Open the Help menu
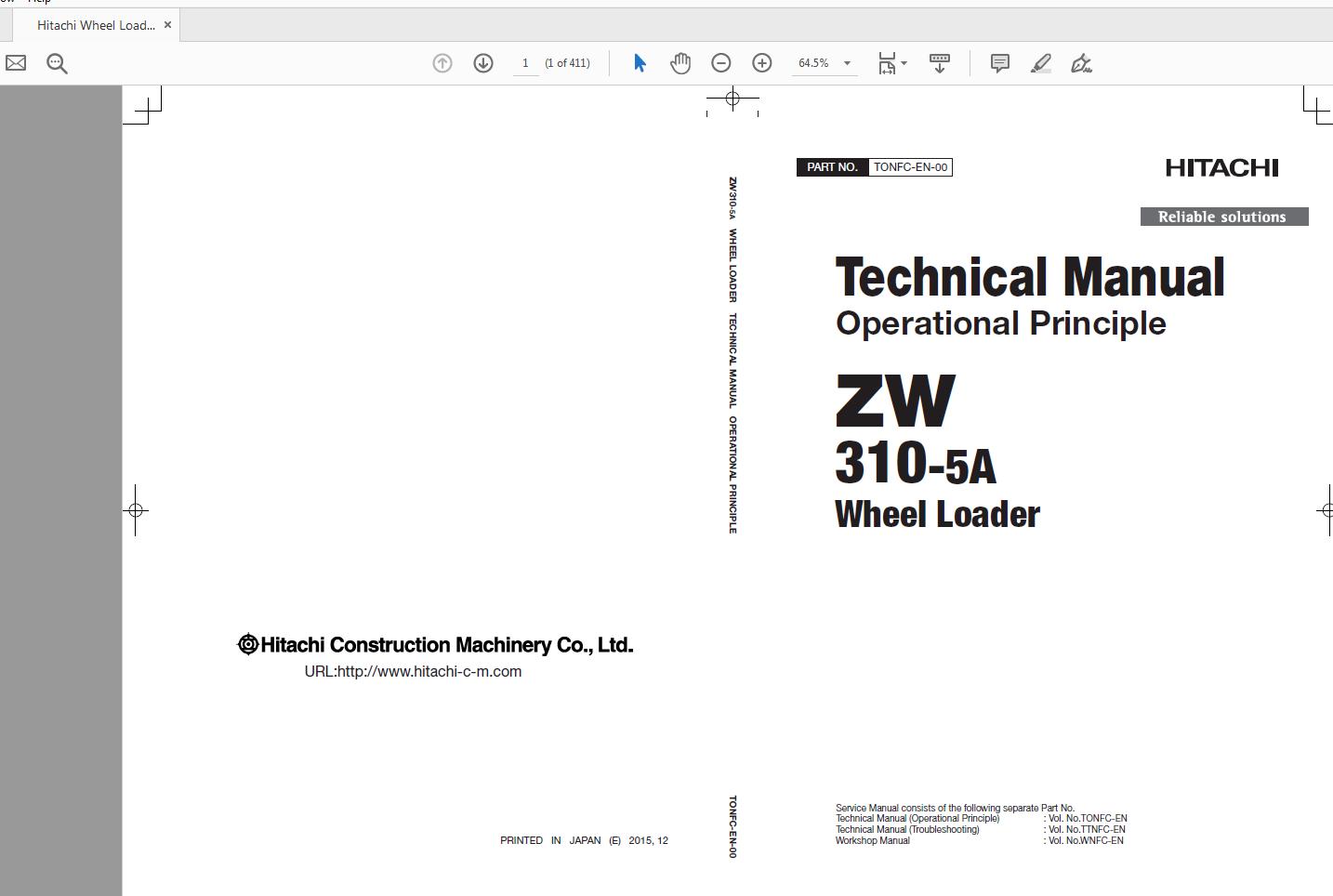 point(40,2)
